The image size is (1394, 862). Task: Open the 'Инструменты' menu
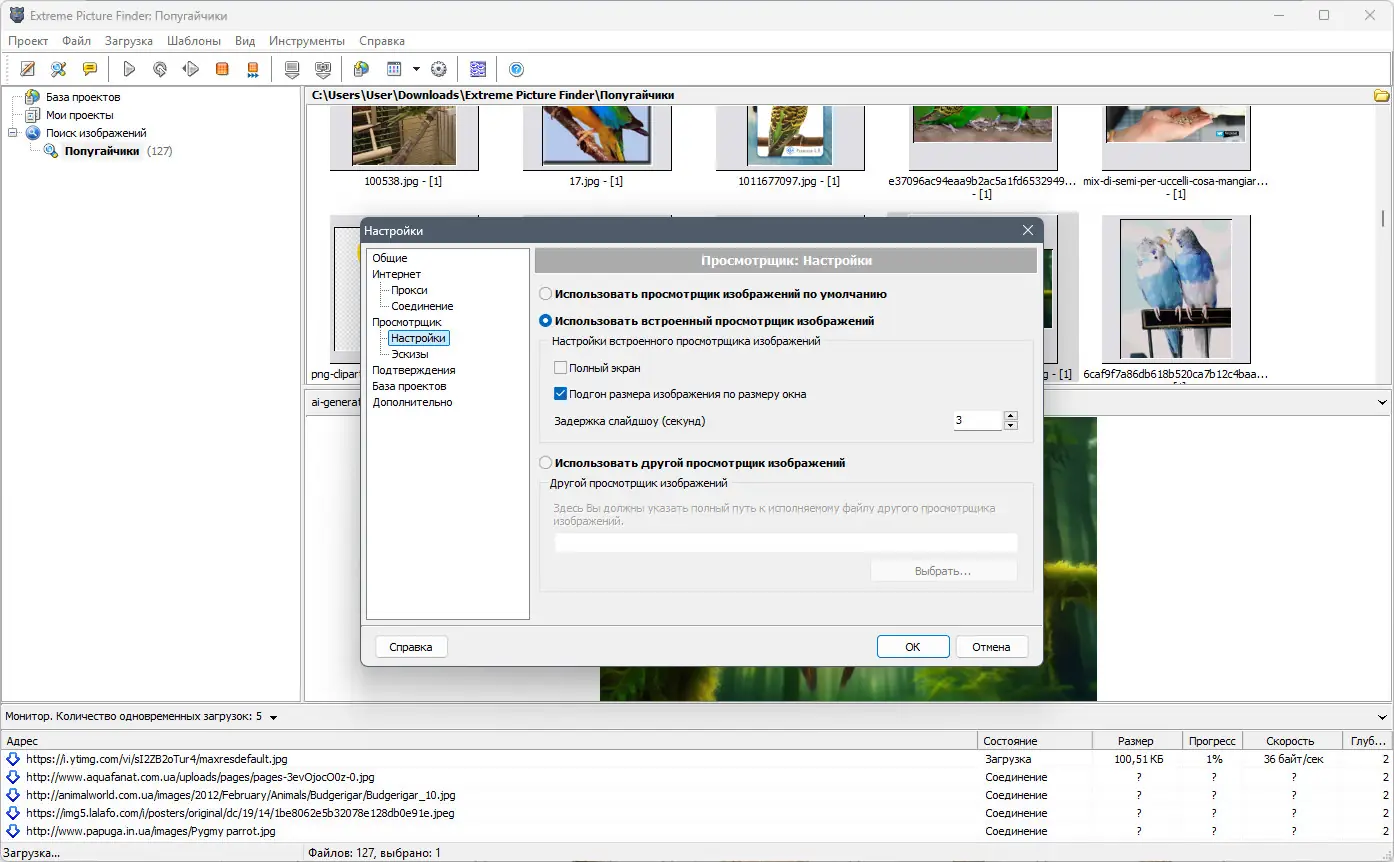click(307, 41)
